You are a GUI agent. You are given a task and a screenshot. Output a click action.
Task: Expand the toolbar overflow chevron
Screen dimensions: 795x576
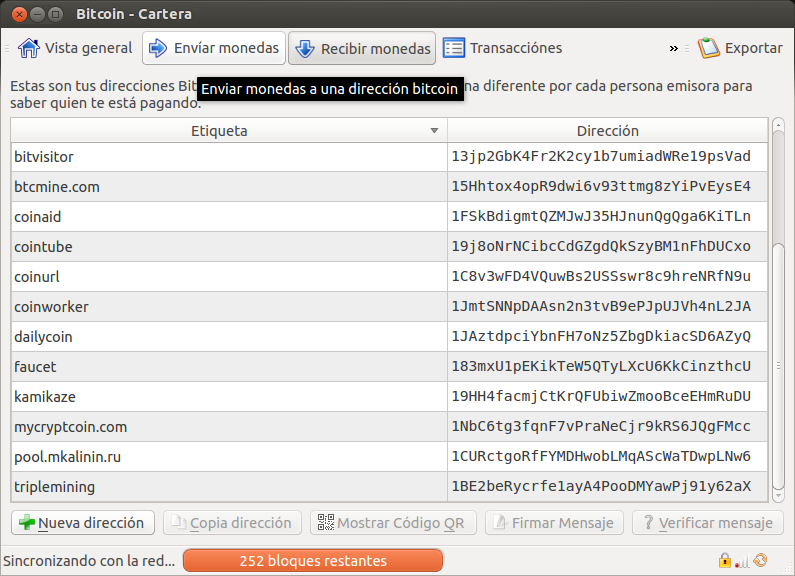673,49
